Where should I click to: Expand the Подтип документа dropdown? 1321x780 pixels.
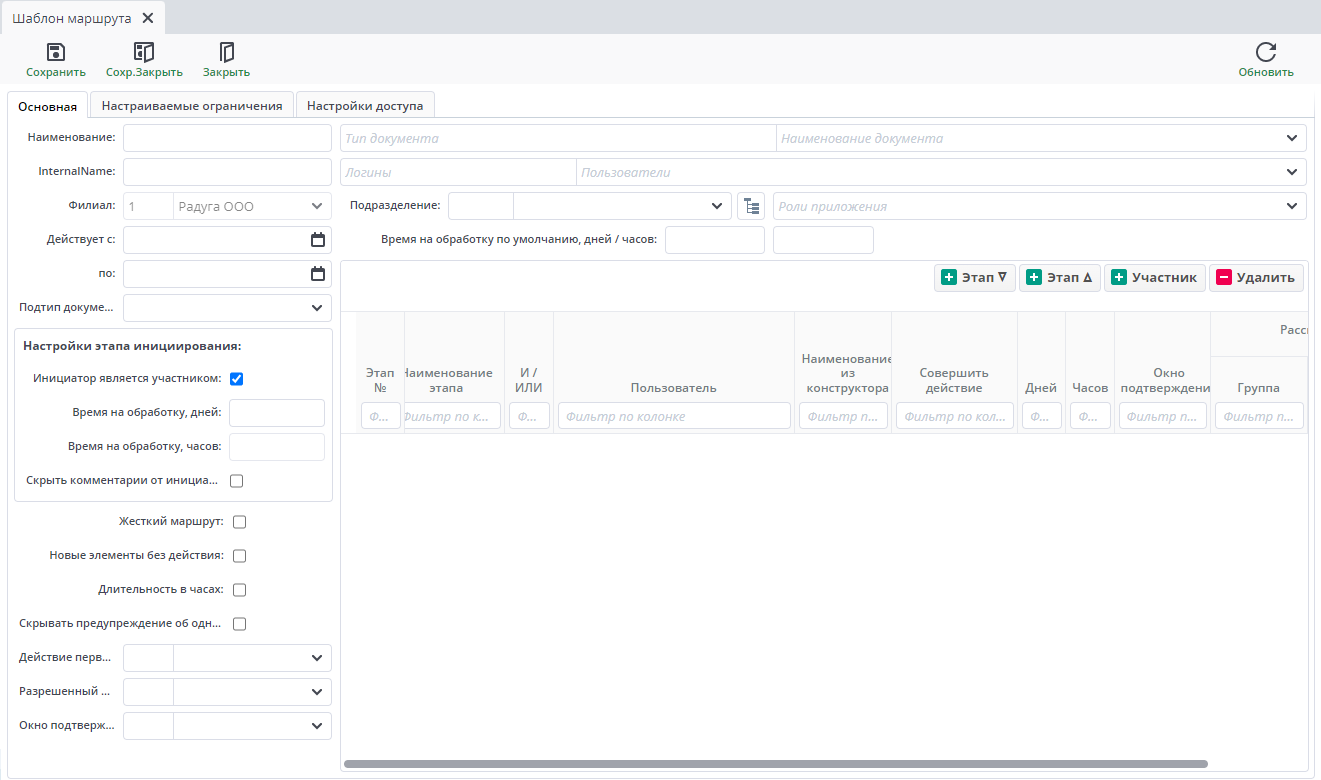tap(317, 308)
